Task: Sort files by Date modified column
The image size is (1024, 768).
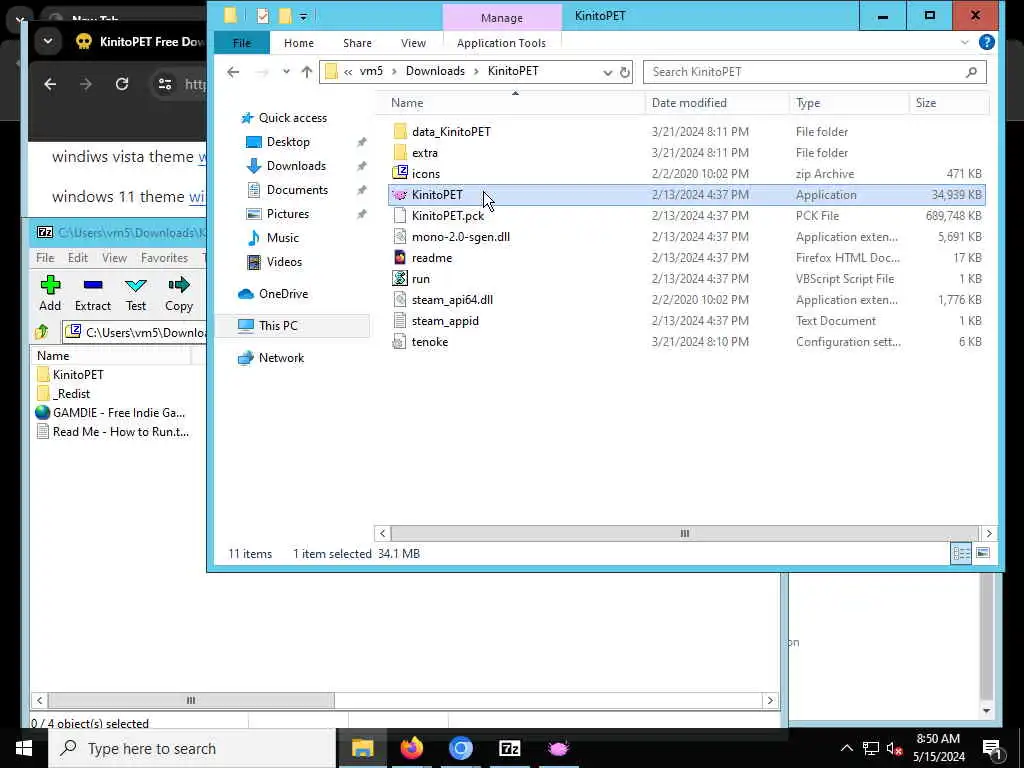Action: click(717, 103)
